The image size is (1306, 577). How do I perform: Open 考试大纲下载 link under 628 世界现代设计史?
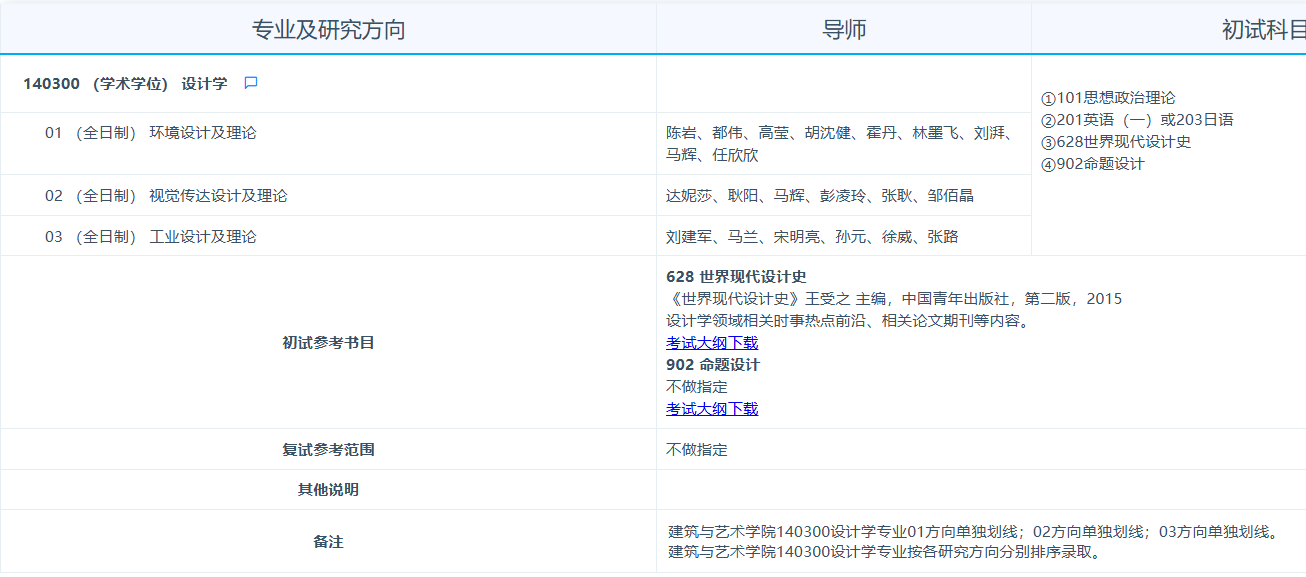(x=712, y=343)
